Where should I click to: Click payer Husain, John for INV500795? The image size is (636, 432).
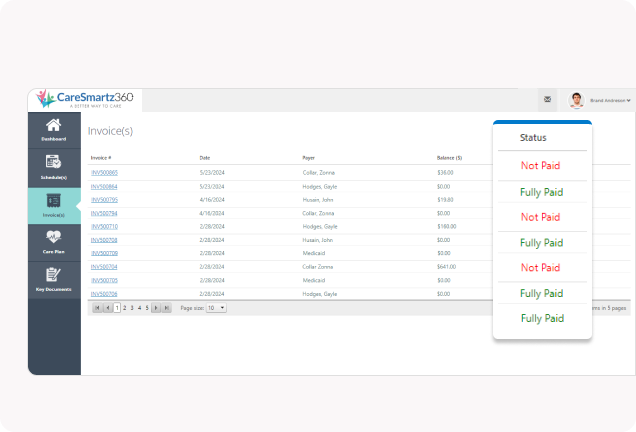318,200
